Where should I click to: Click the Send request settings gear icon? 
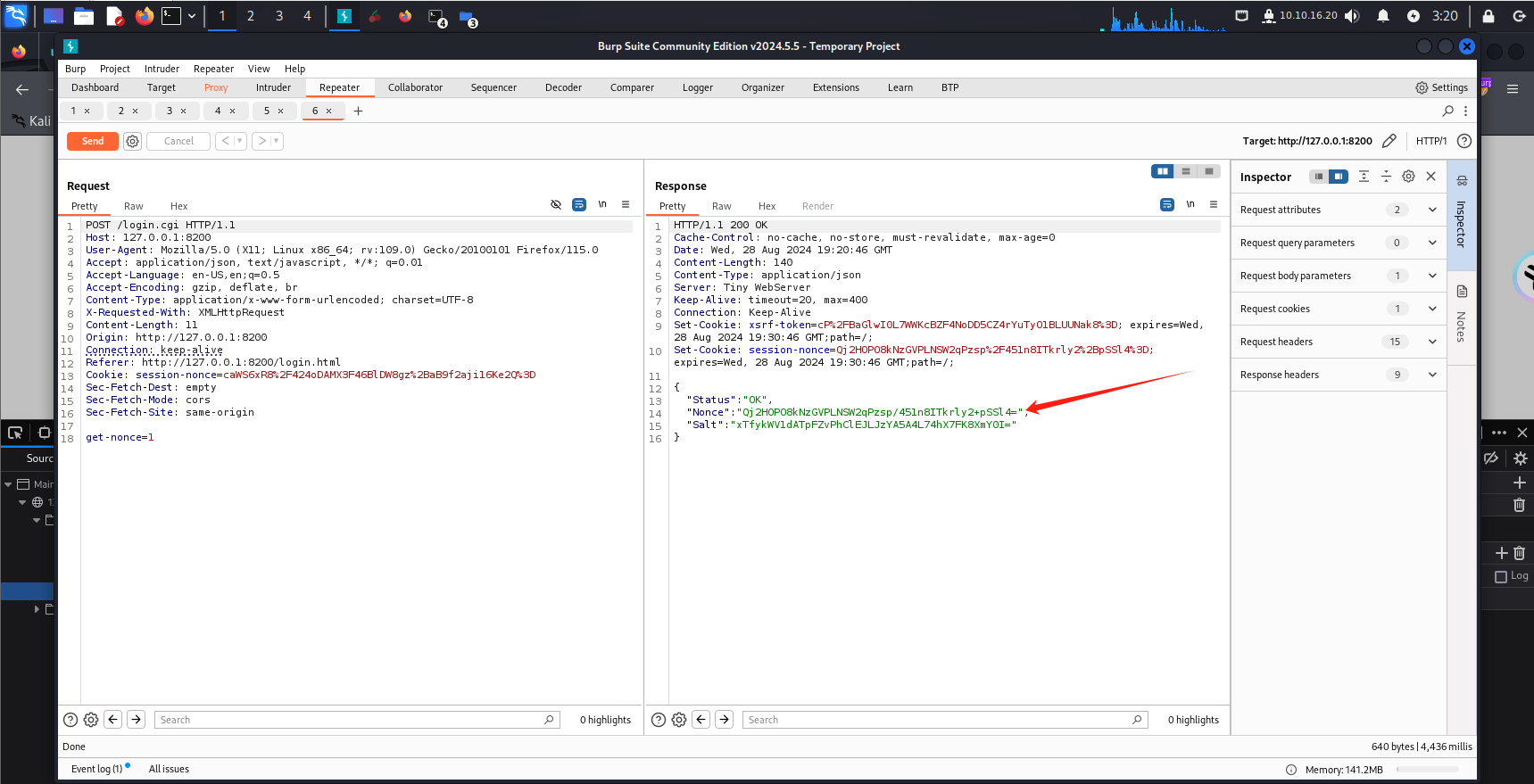[x=132, y=141]
